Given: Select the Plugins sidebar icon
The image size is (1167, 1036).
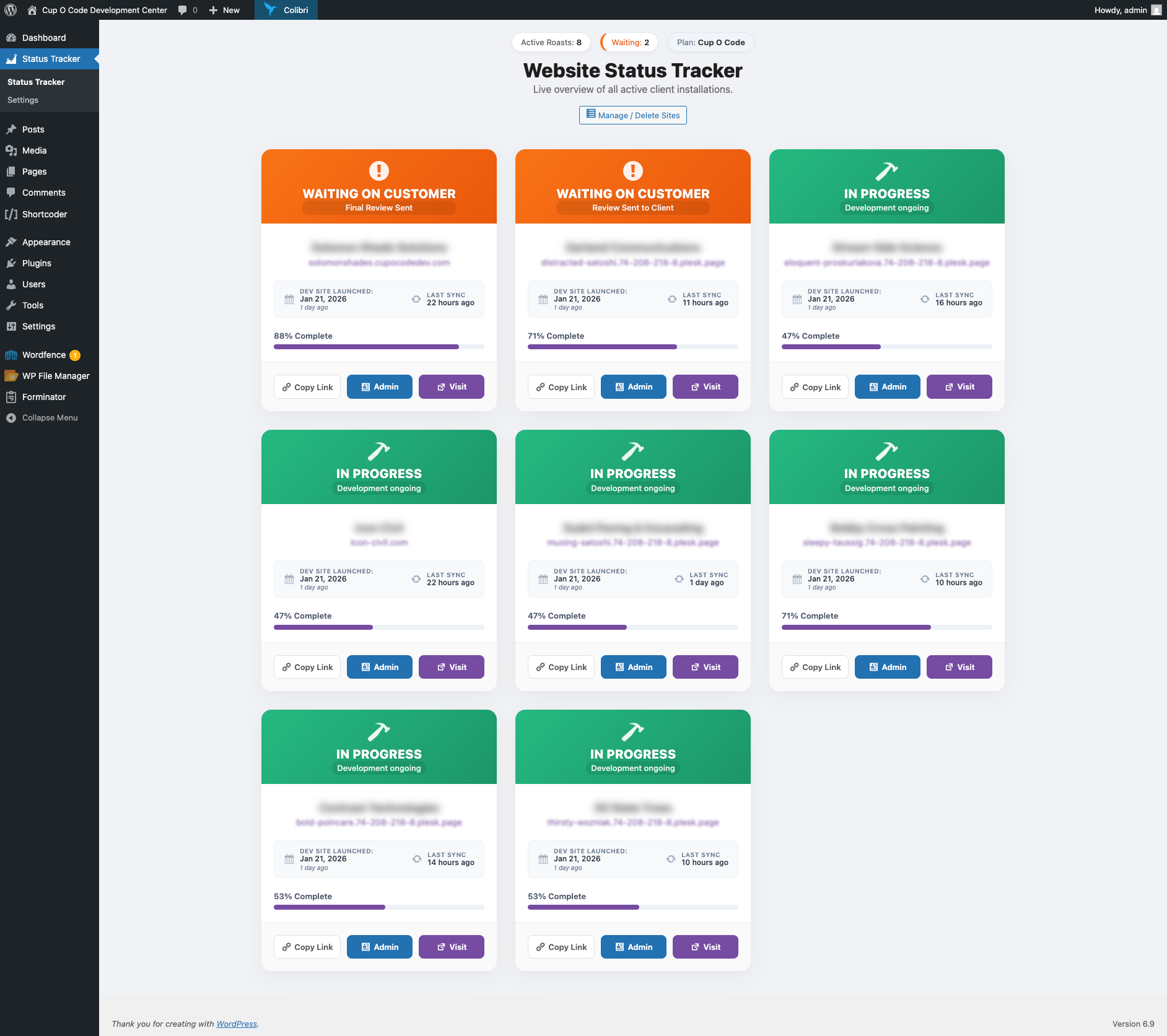Looking at the screenshot, I should tap(12, 263).
